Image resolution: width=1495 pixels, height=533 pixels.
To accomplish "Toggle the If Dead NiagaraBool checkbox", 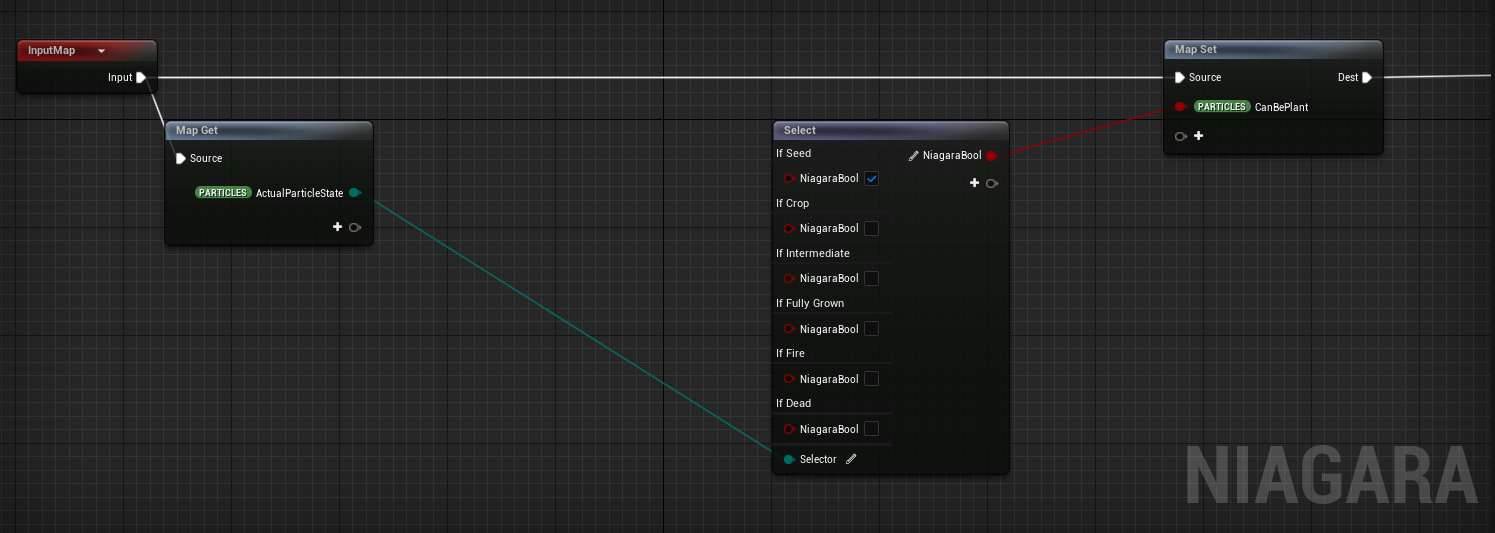I will pyautogui.click(x=871, y=429).
